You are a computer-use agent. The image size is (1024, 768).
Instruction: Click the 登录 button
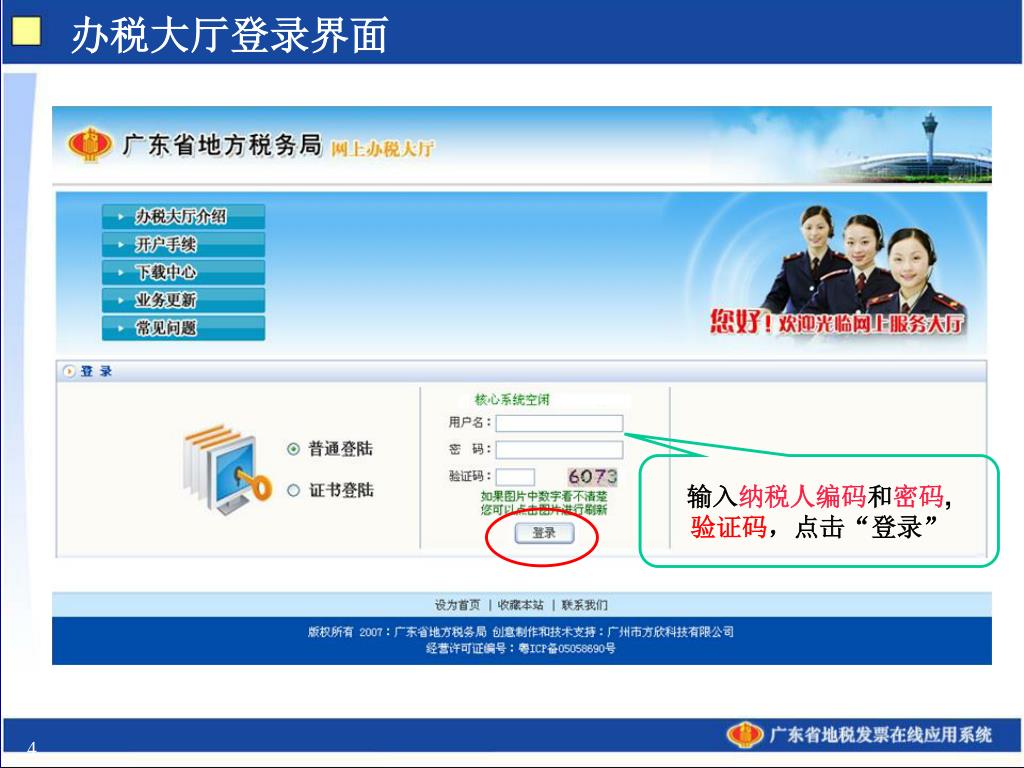(544, 533)
